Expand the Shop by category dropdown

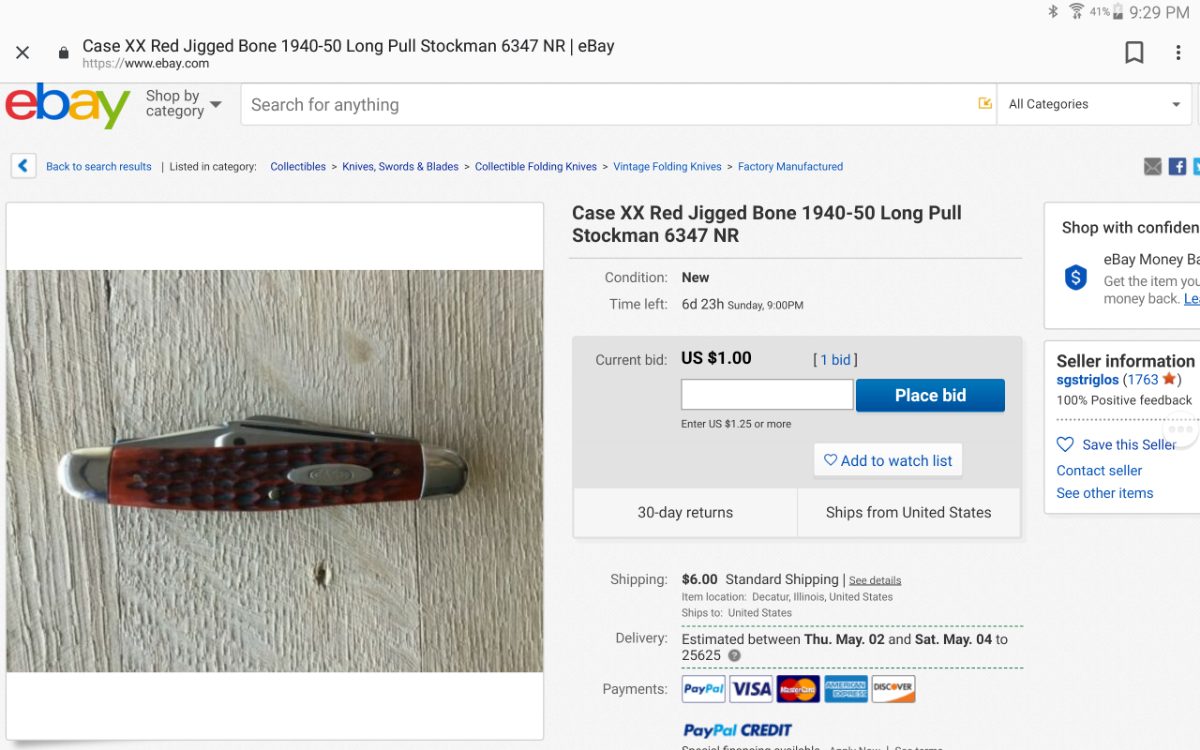pos(183,104)
